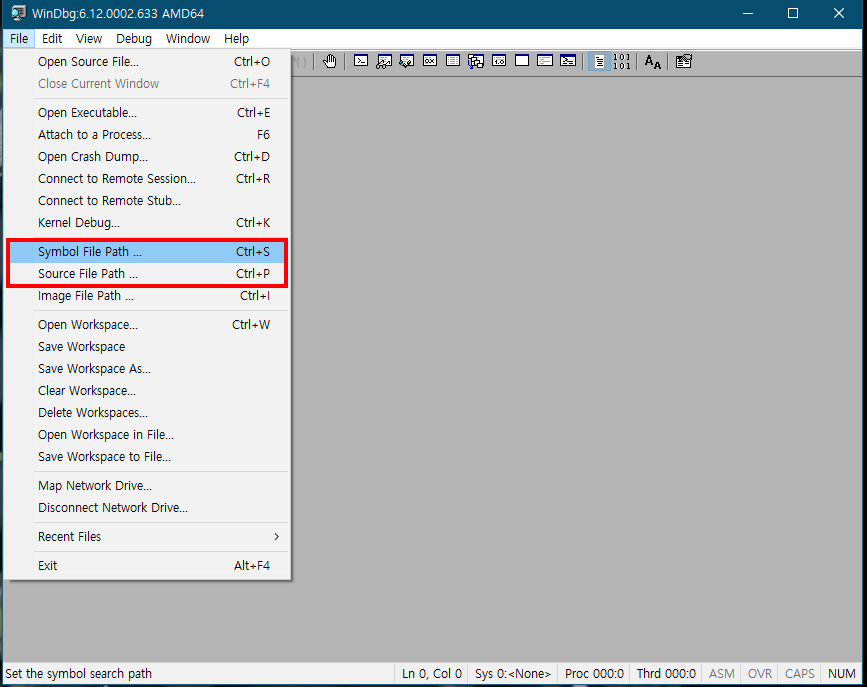Select Image File Path ... entry
Viewport: 867px width, 687px height.
(147, 296)
